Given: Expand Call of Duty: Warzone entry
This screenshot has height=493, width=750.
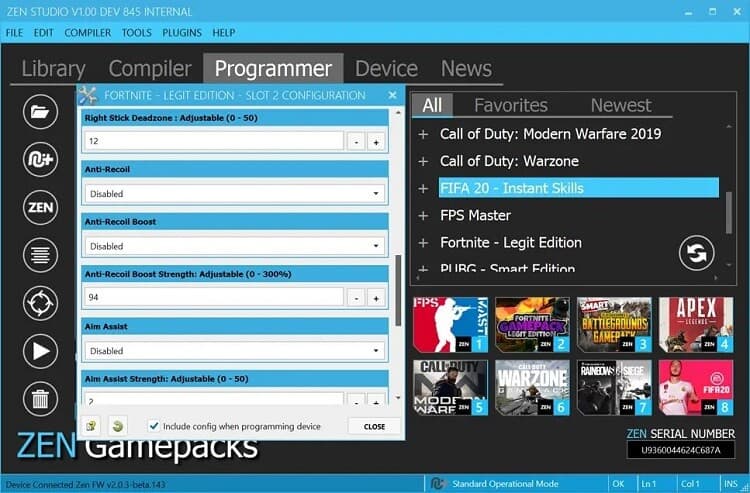Looking at the screenshot, I should click(423, 162).
